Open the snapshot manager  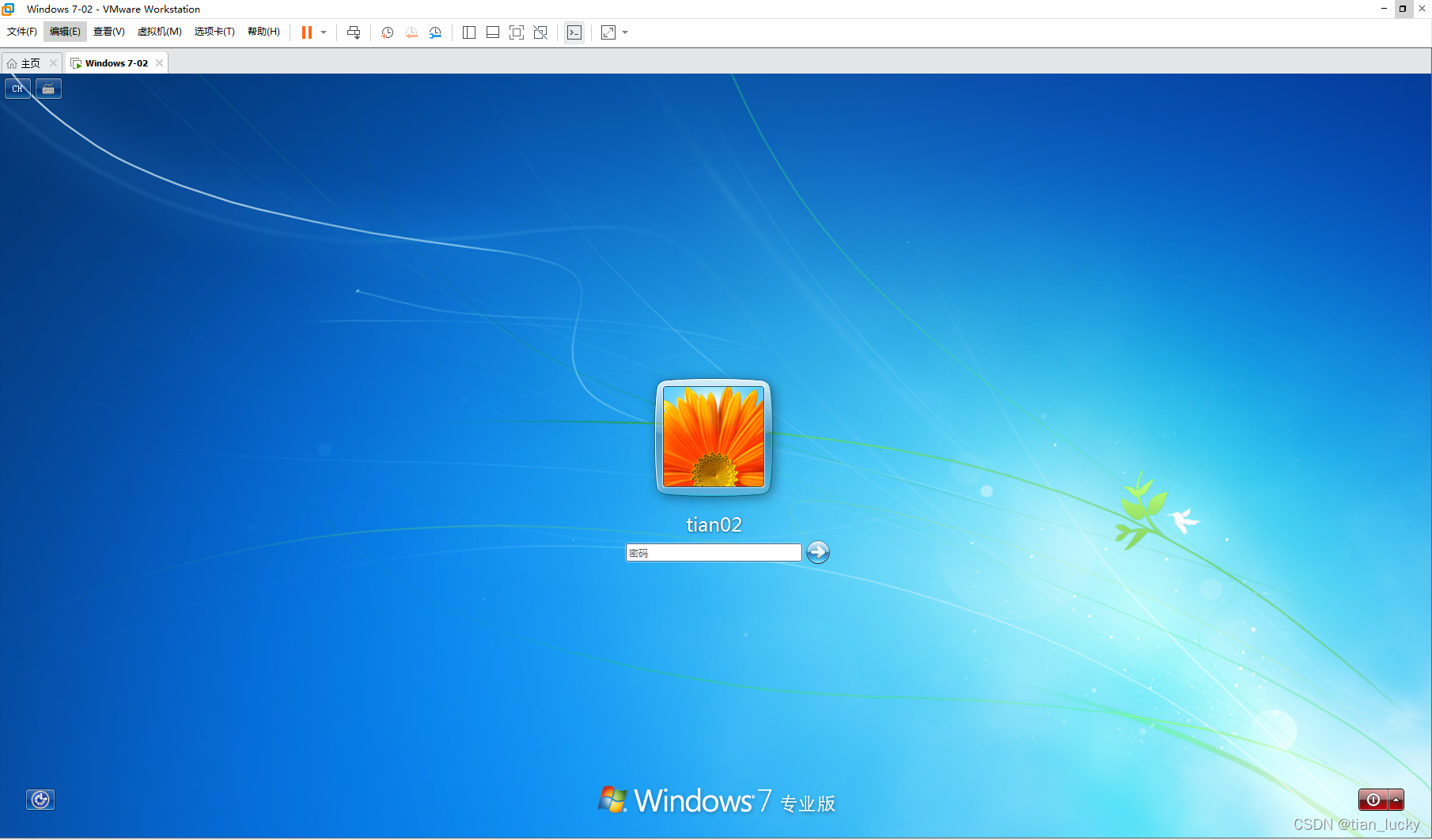pos(435,32)
